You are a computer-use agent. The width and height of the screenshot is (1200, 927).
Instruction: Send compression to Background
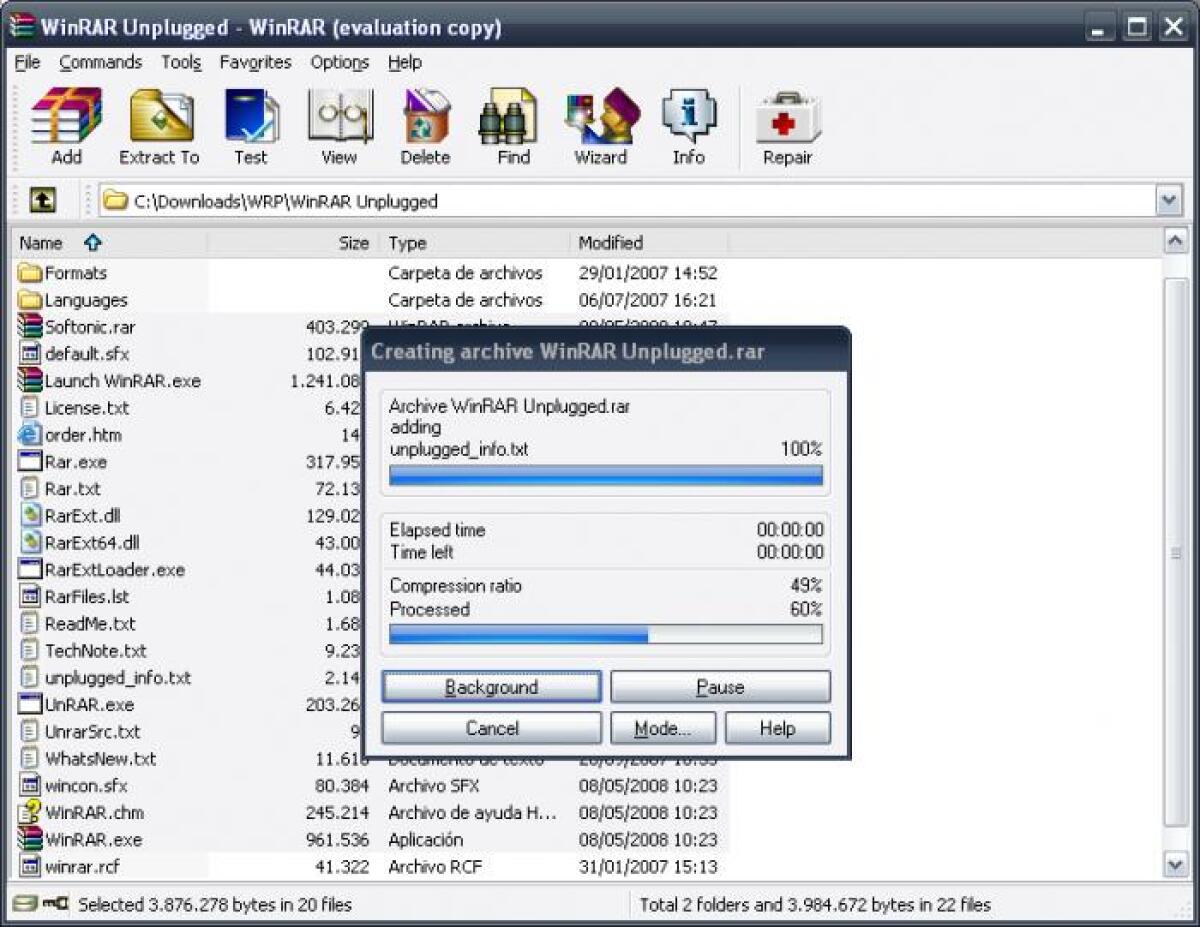click(491, 687)
